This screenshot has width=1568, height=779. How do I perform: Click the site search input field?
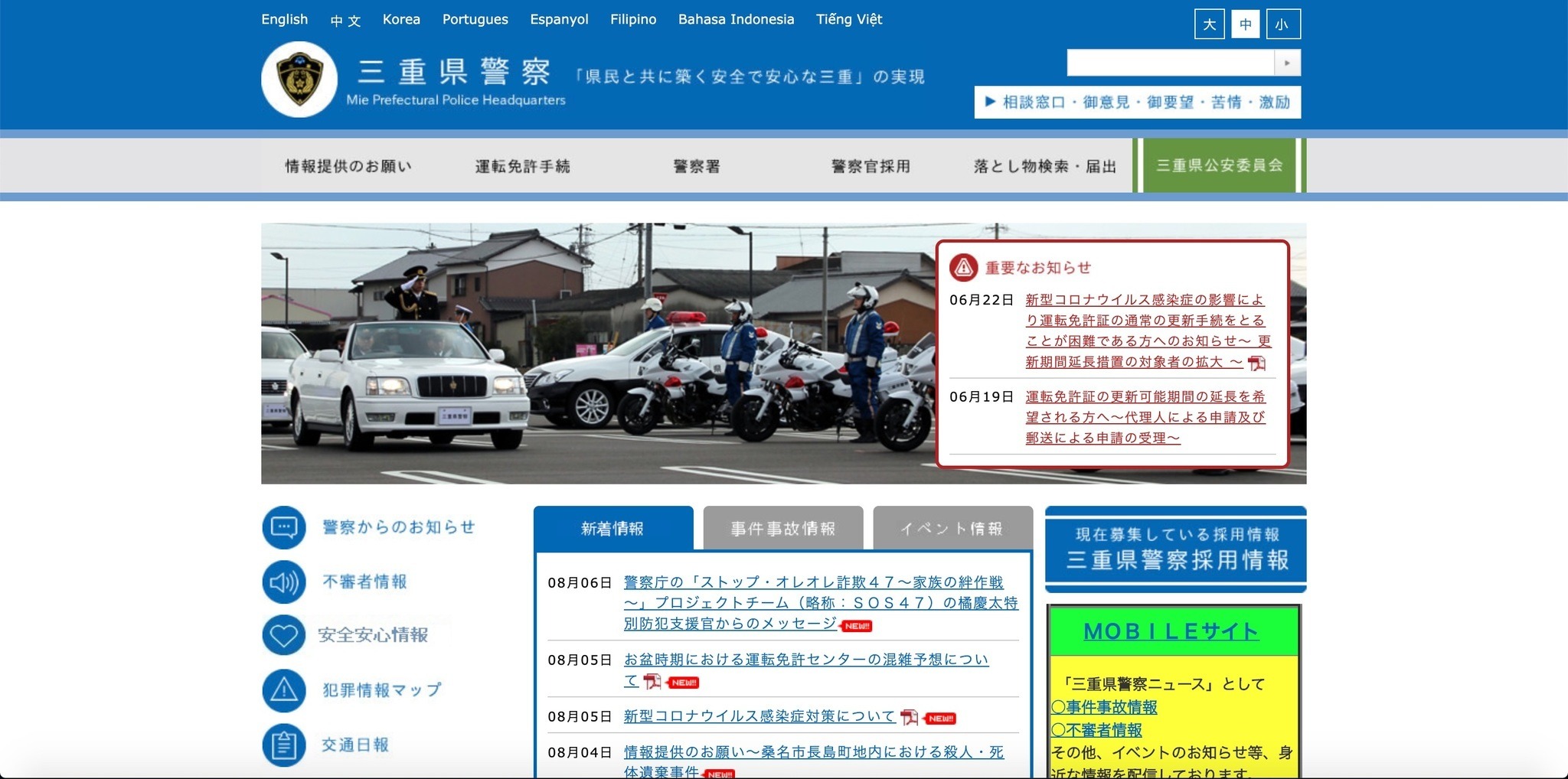pyautogui.click(x=1170, y=63)
